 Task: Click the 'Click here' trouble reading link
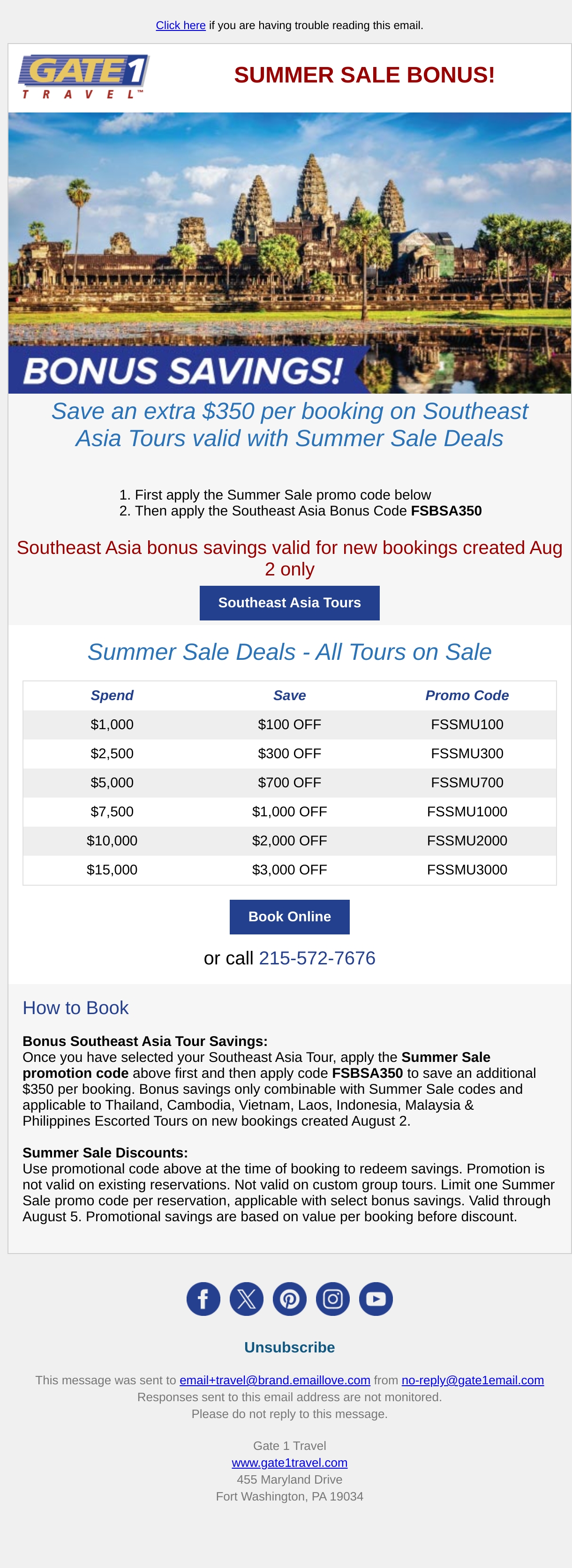181,26
